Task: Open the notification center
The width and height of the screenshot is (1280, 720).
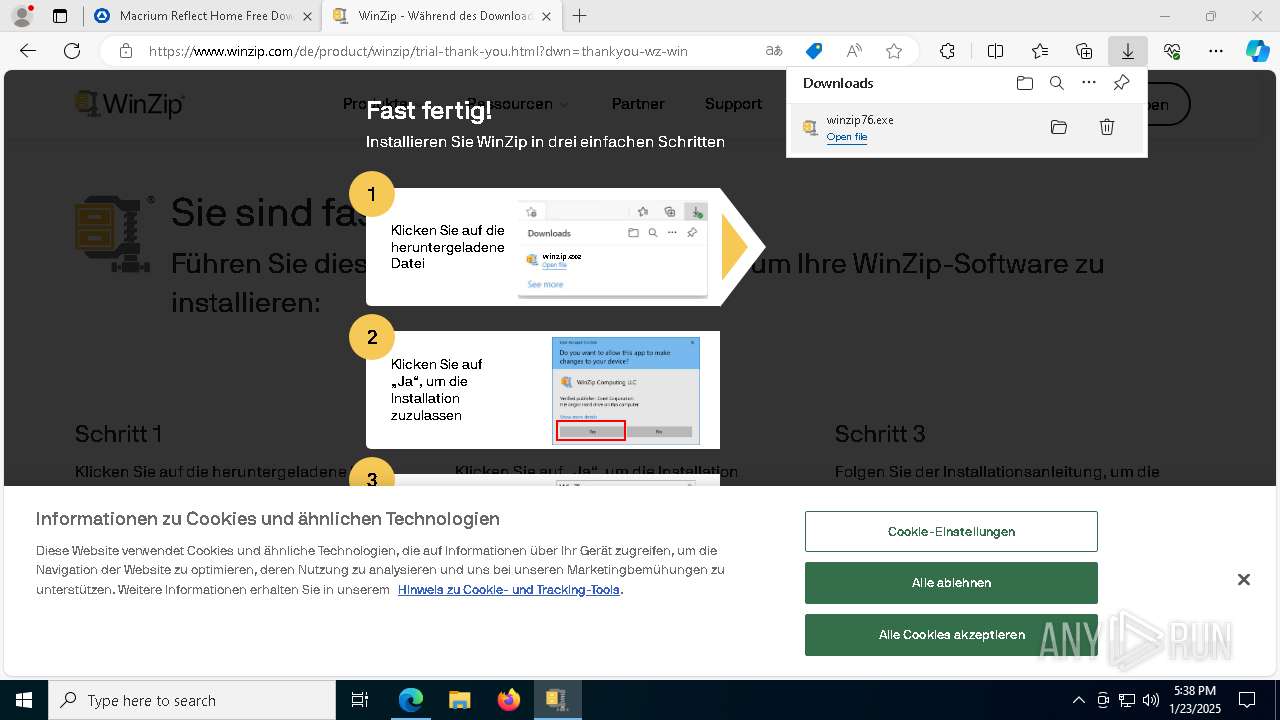Action: click(x=1247, y=700)
